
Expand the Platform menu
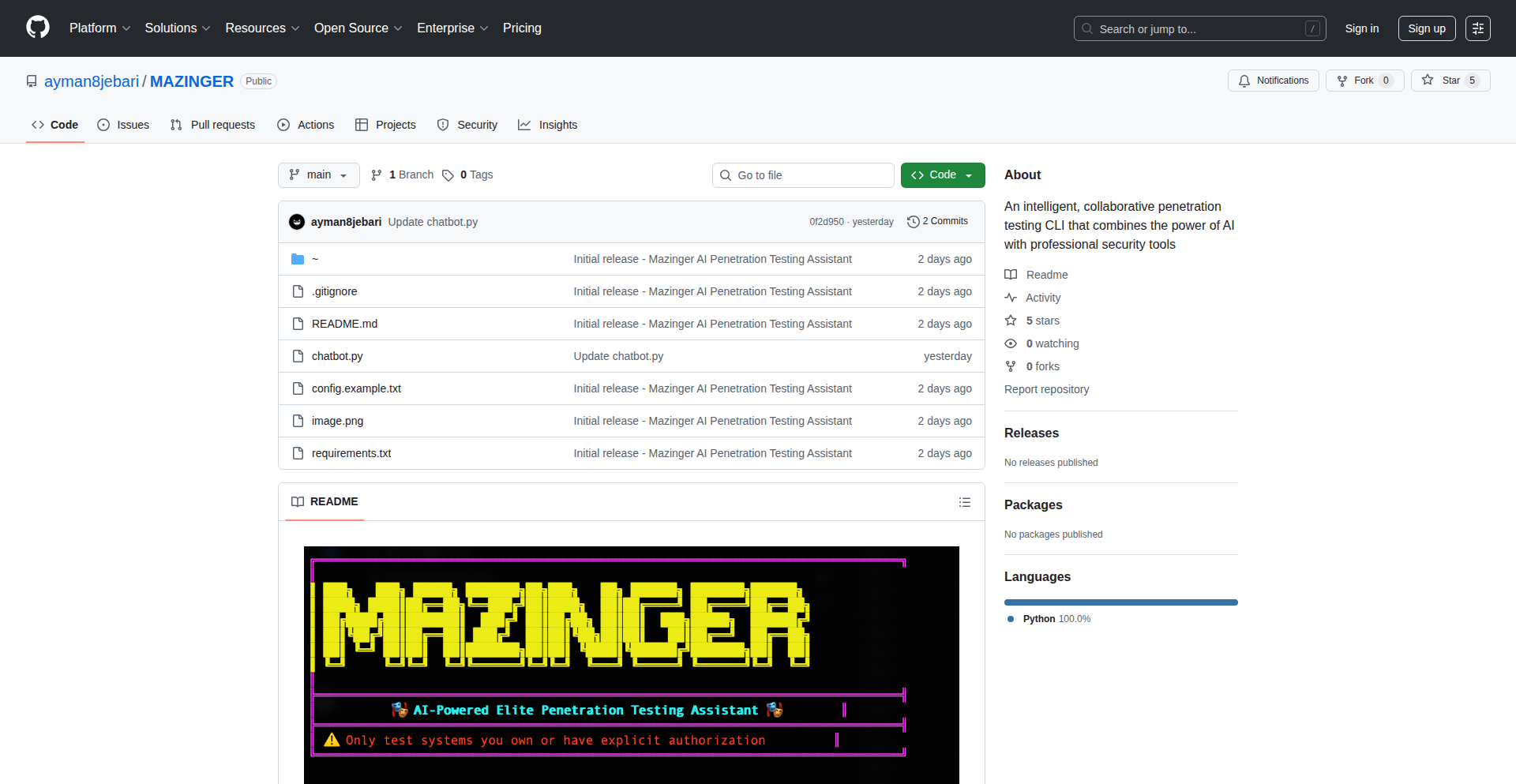click(x=99, y=28)
